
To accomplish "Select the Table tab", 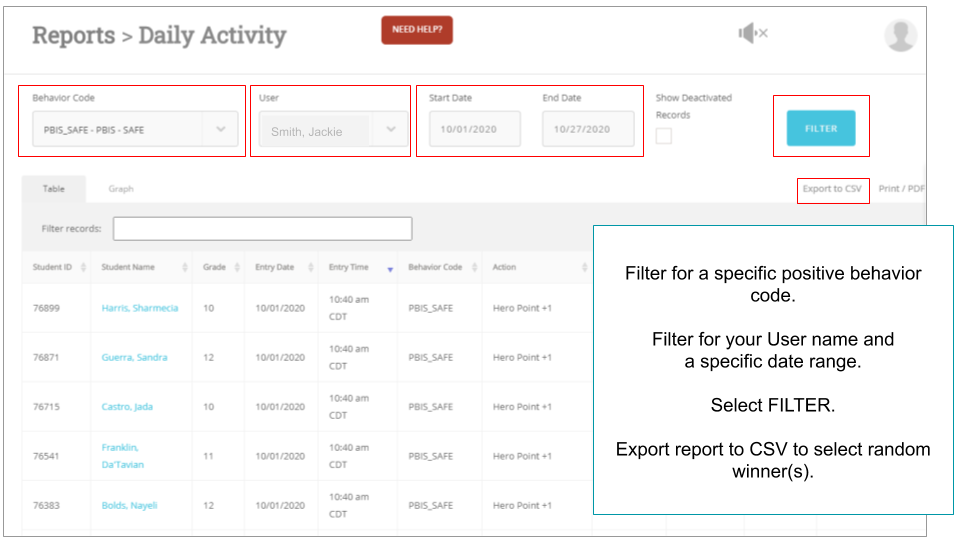I will point(53,189).
